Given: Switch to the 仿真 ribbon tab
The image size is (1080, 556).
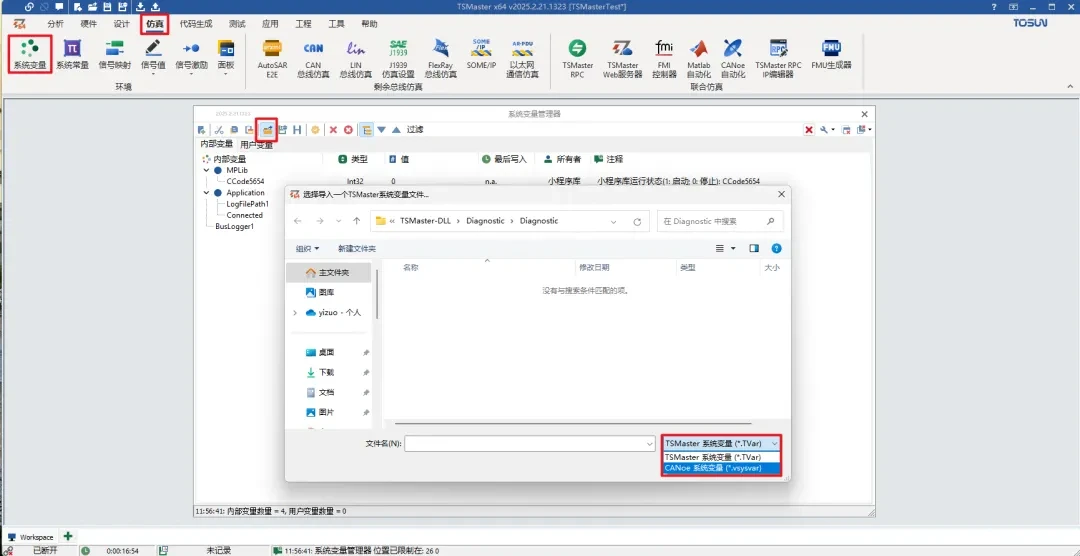Looking at the screenshot, I should (x=154, y=23).
